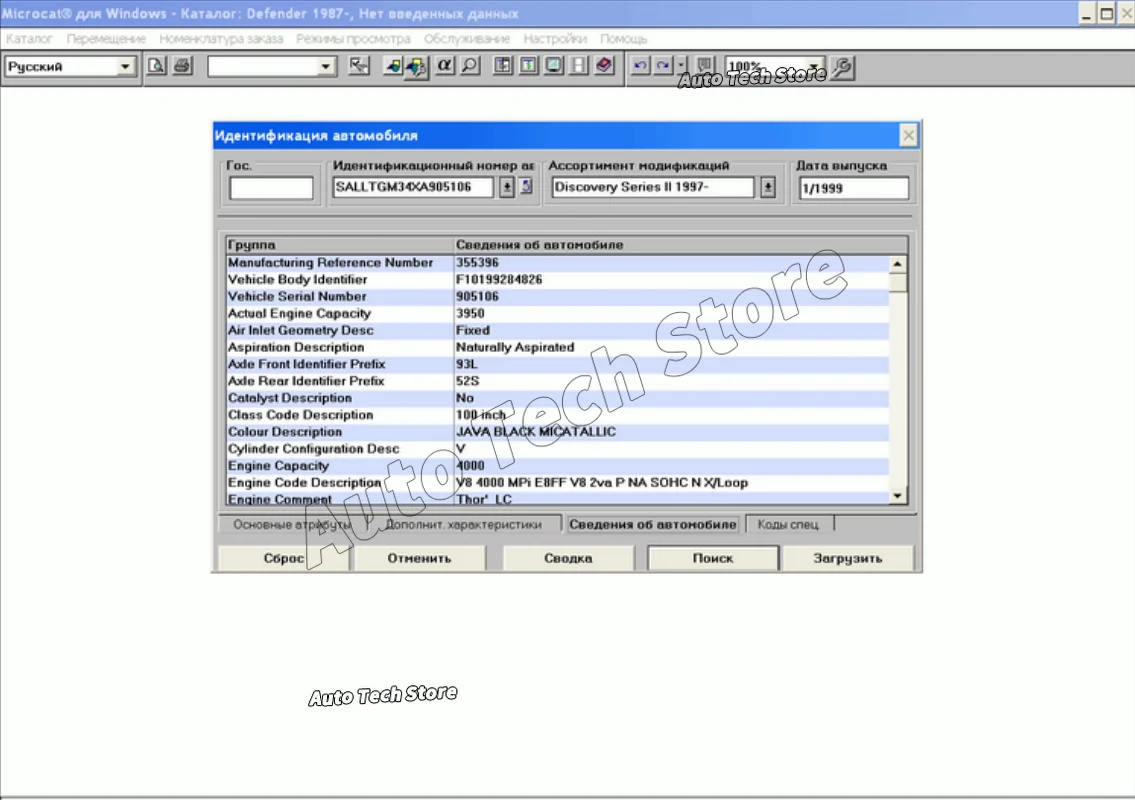The width and height of the screenshot is (1135, 800).
Task: Click scroll up arrow of vehicle details list
Action: coord(898,264)
